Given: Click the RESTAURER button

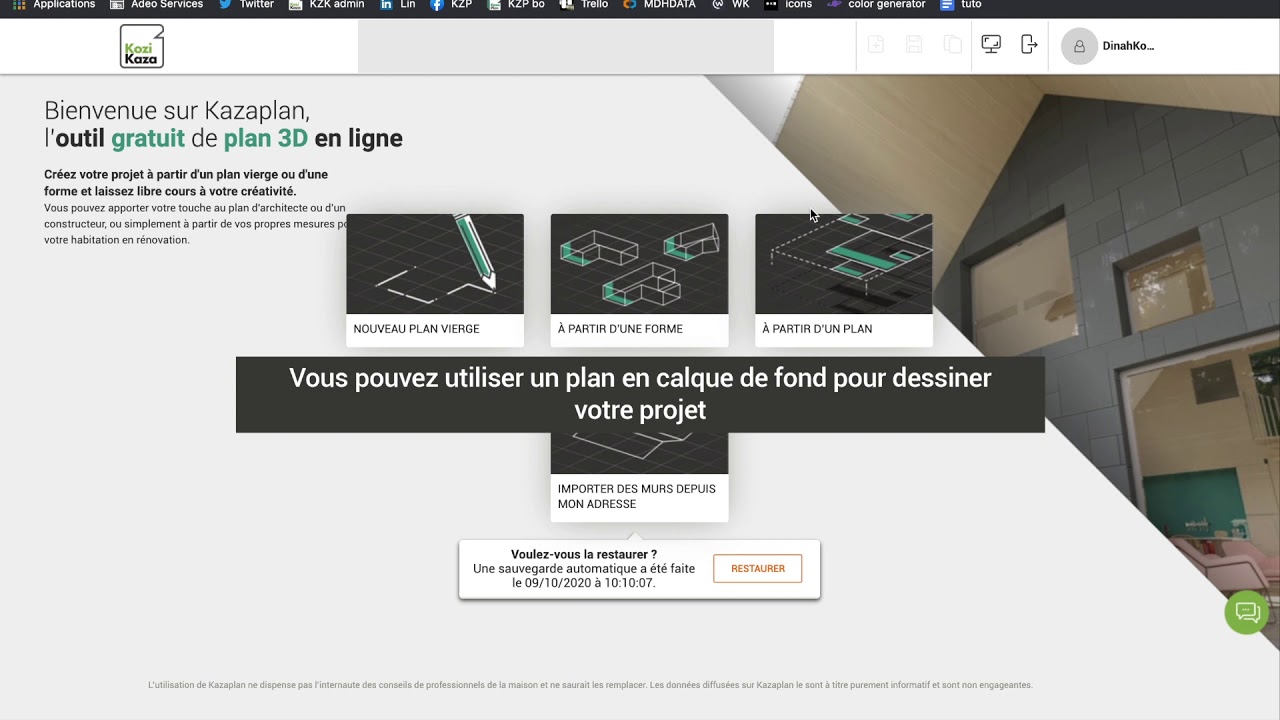Looking at the screenshot, I should tap(758, 568).
